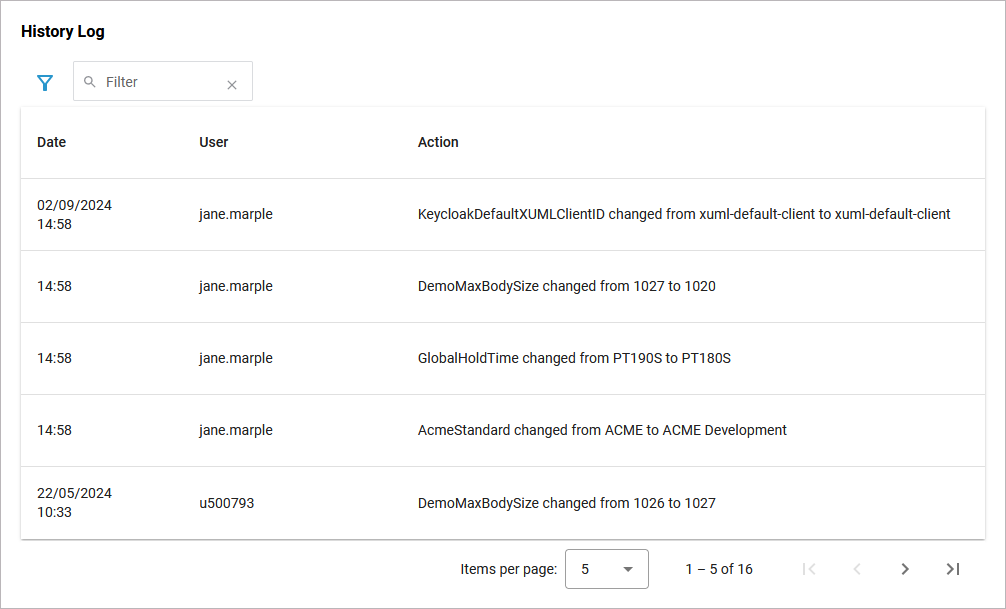Select the AcmeStandard changed log entry
Viewport: 1006px width, 609px height.
(x=602, y=430)
